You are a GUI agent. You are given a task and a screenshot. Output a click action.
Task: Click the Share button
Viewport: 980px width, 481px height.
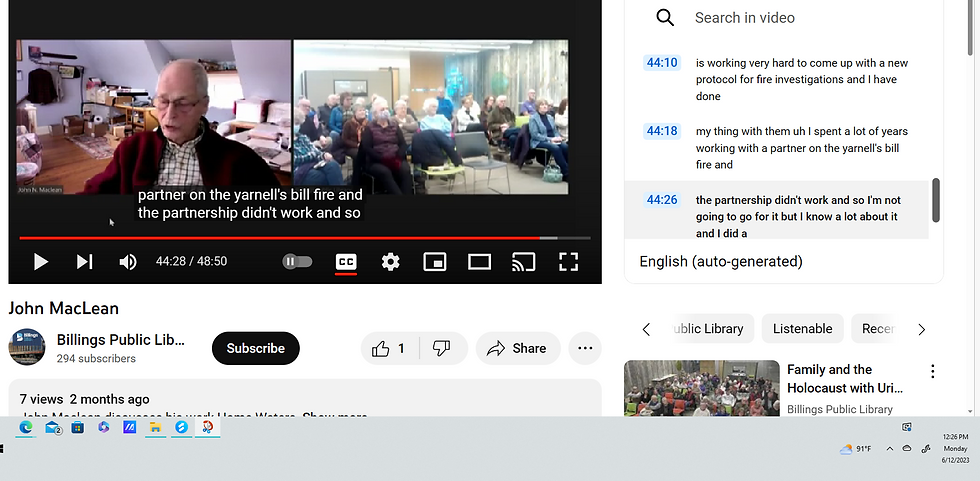click(518, 349)
